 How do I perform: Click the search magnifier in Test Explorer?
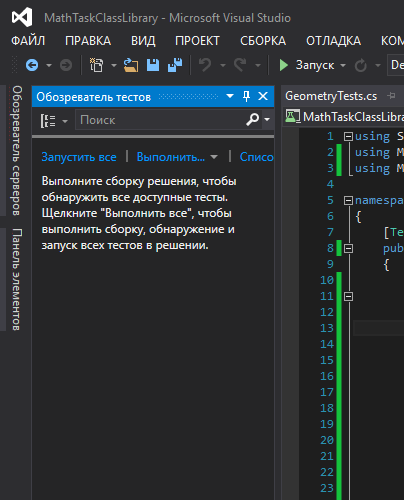[252, 119]
